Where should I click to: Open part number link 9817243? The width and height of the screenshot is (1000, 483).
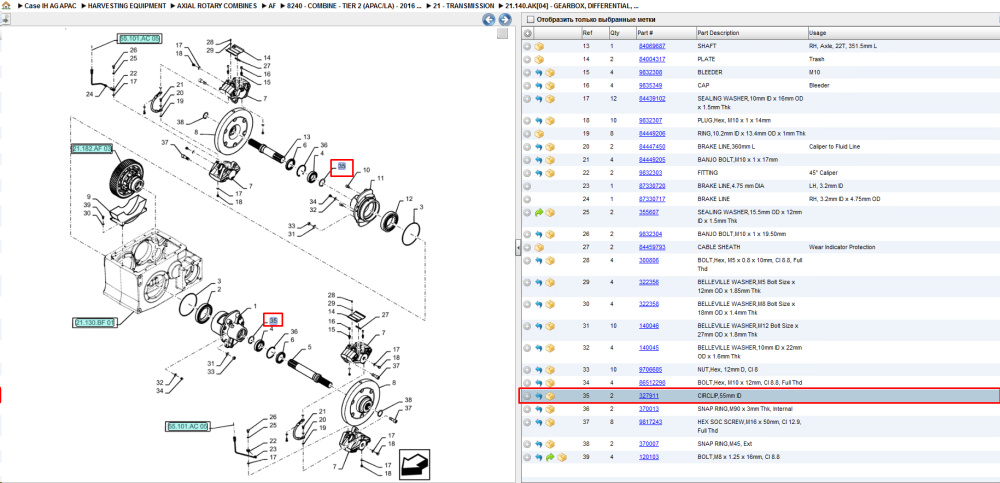point(651,422)
